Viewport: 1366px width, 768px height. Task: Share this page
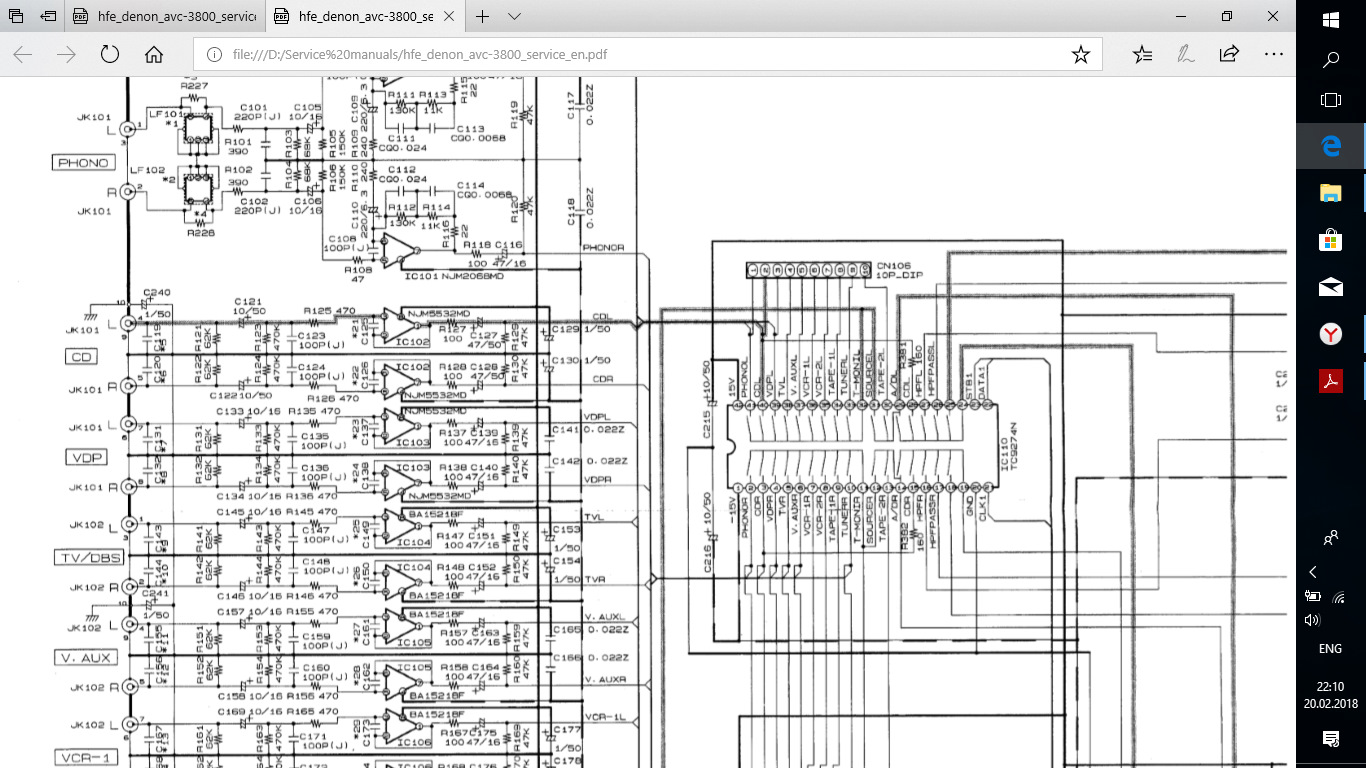point(1229,55)
